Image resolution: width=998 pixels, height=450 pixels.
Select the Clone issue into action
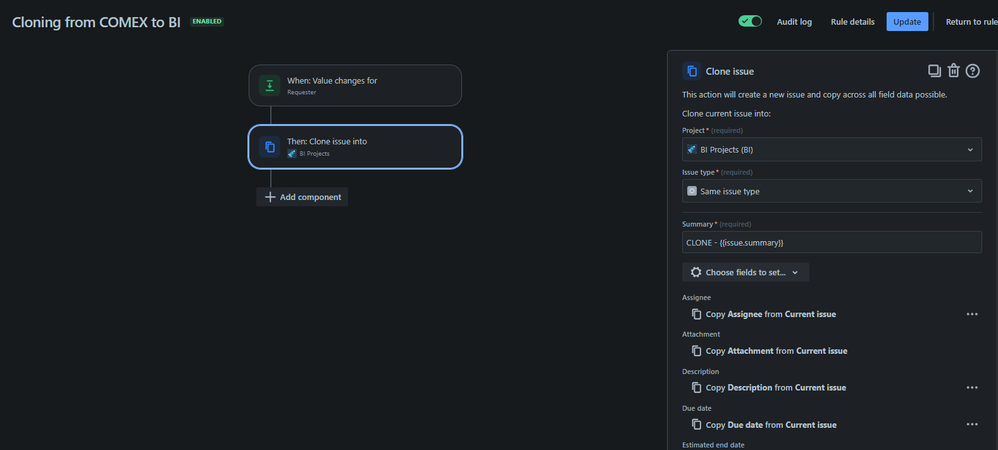click(x=355, y=146)
